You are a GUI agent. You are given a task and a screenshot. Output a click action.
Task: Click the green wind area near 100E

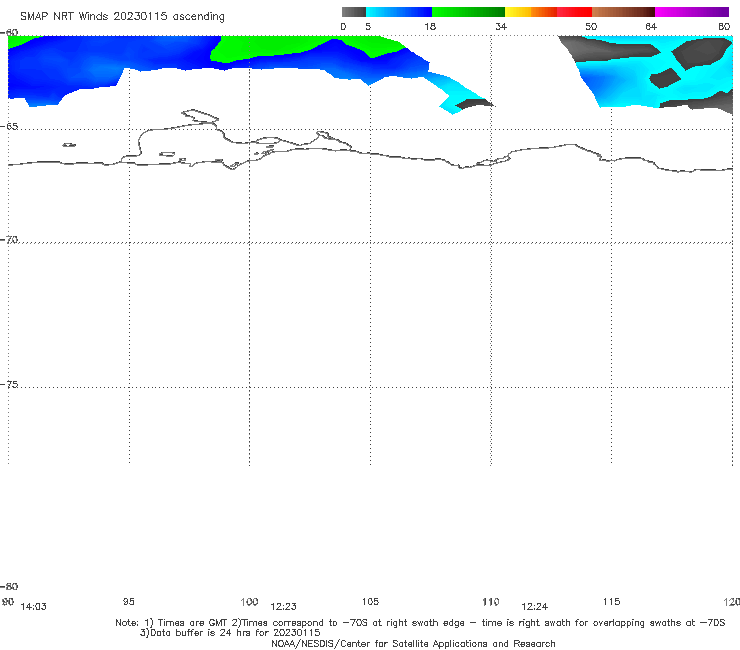[x=264, y=47]
